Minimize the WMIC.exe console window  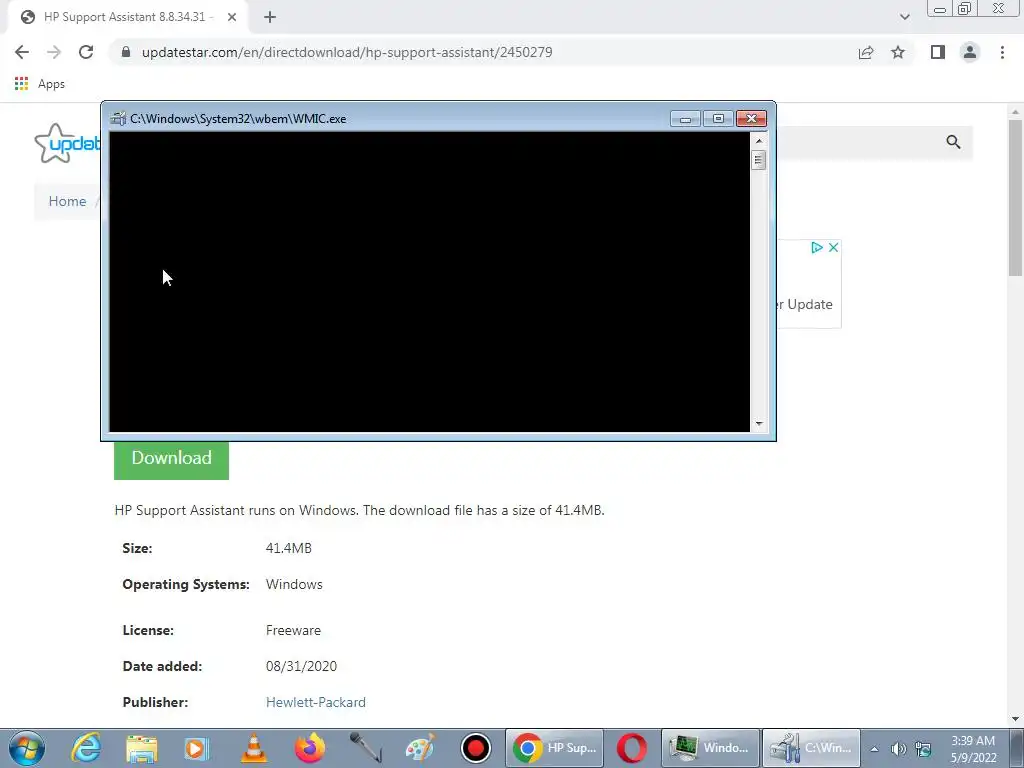coord(685,119)
